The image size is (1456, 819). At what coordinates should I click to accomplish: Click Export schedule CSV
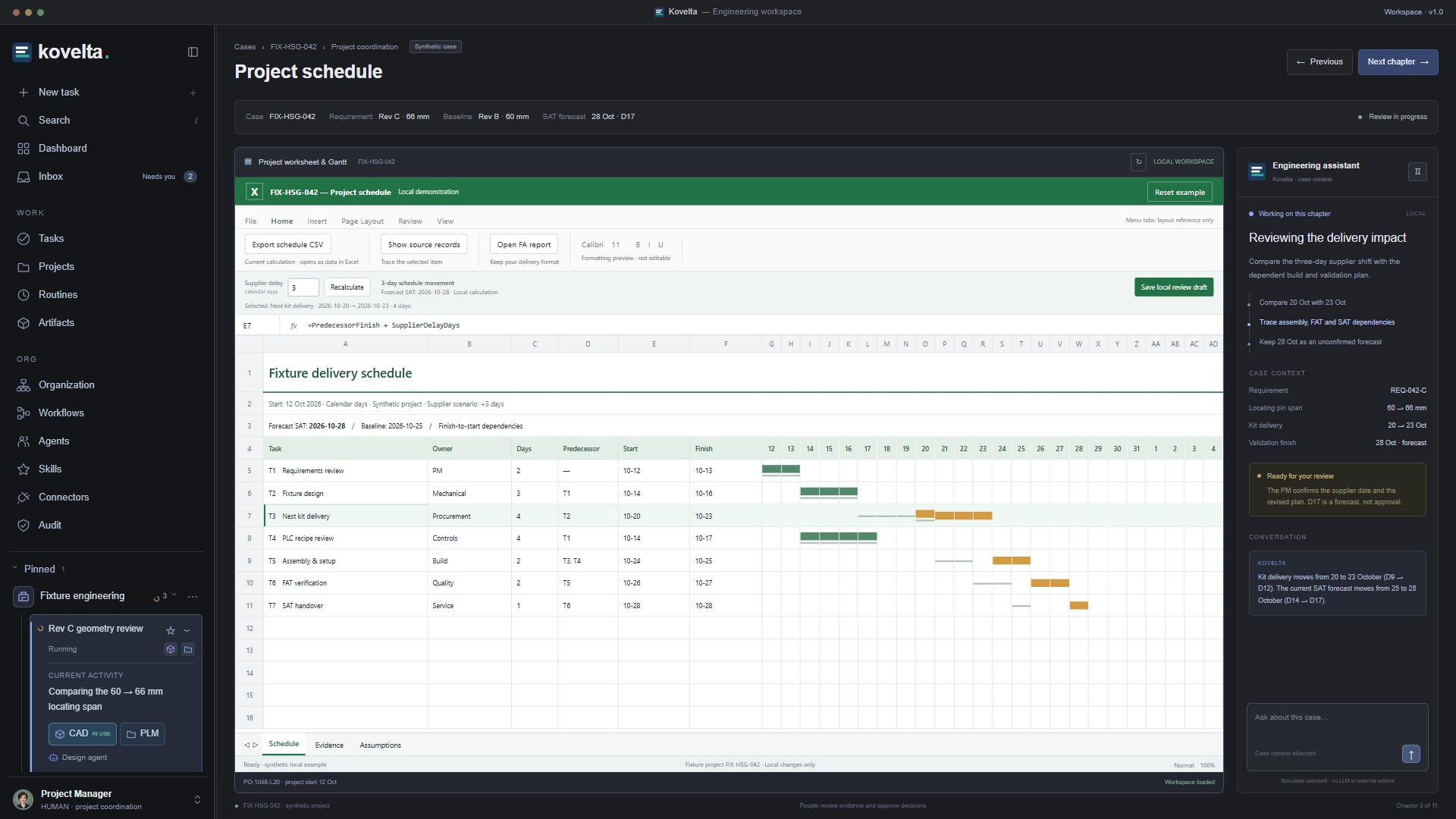click(287, 245)
